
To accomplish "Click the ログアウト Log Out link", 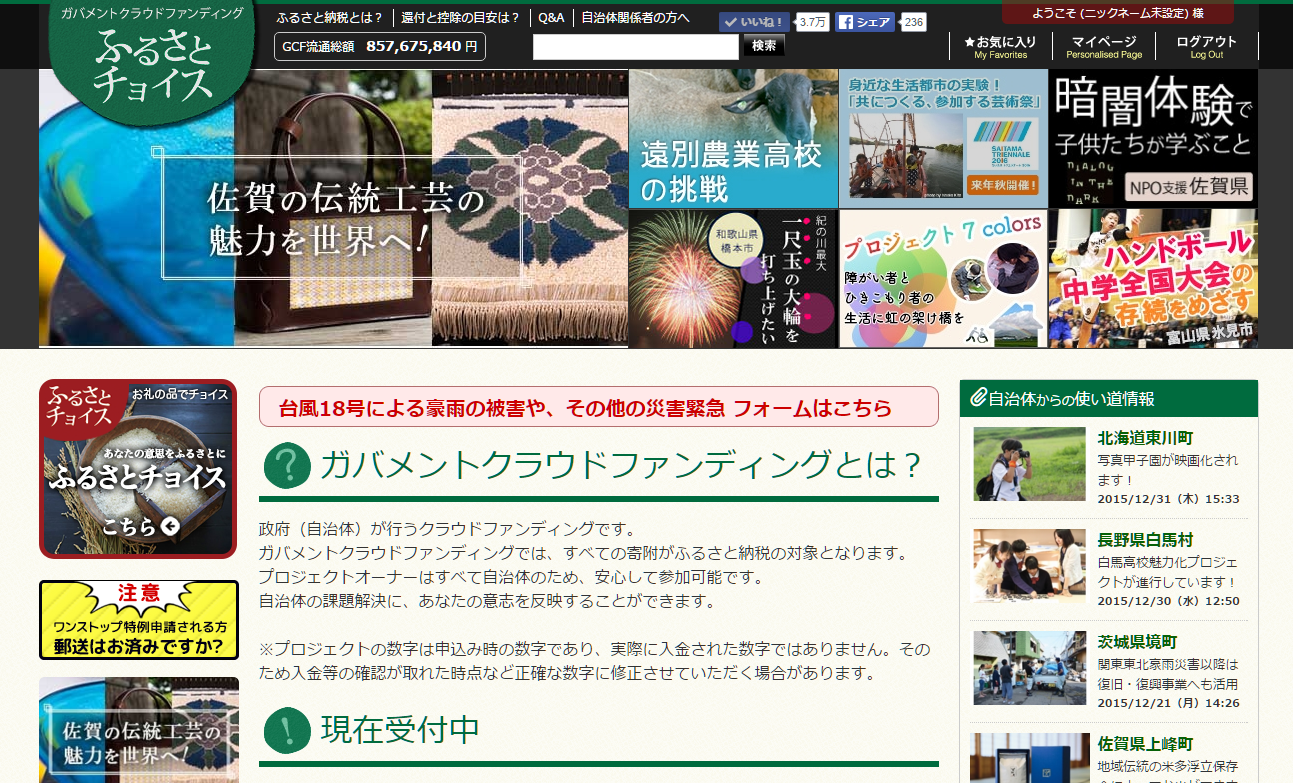I will 1207,47.
